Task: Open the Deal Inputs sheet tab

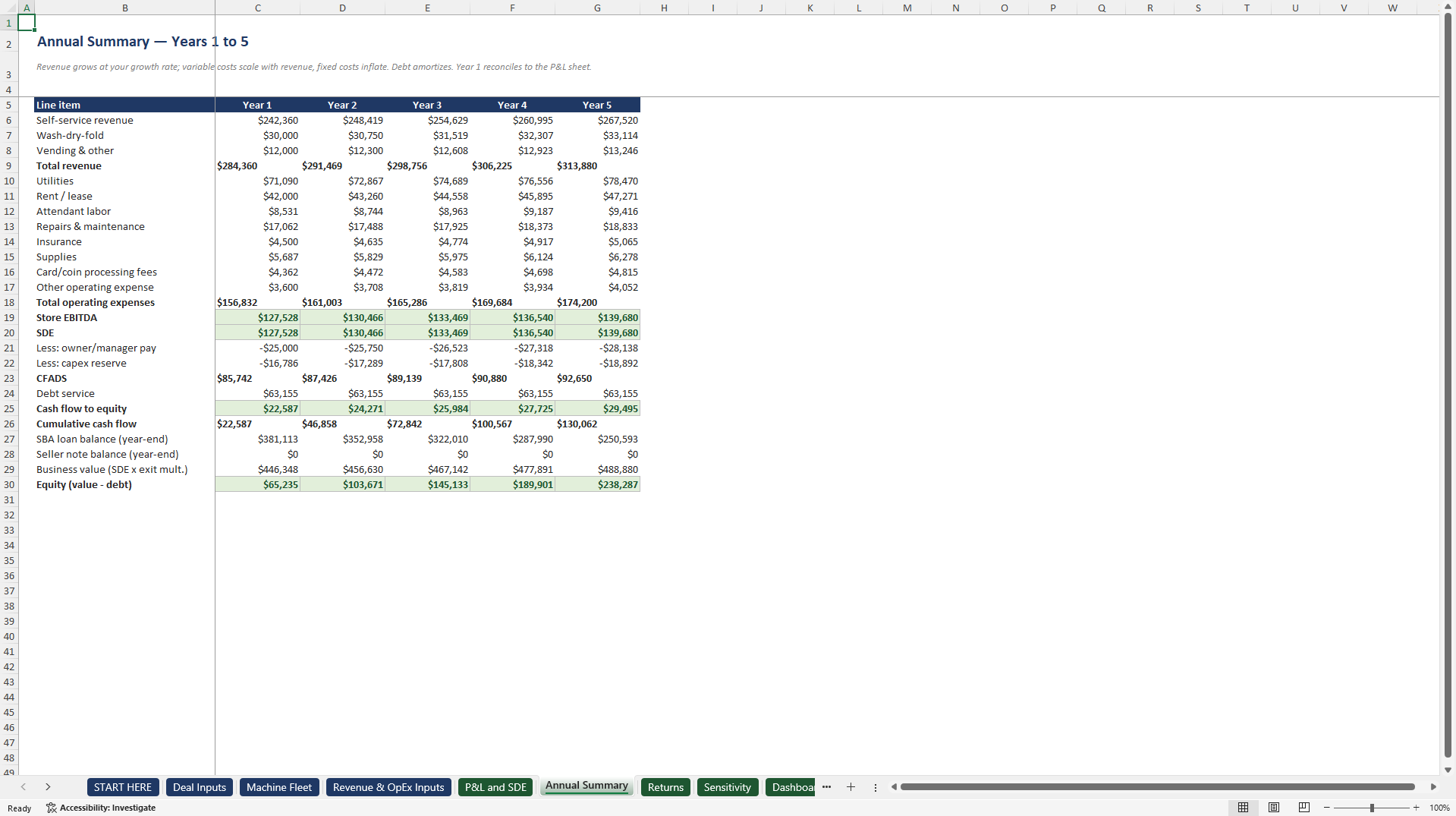Action: (200, 787)
